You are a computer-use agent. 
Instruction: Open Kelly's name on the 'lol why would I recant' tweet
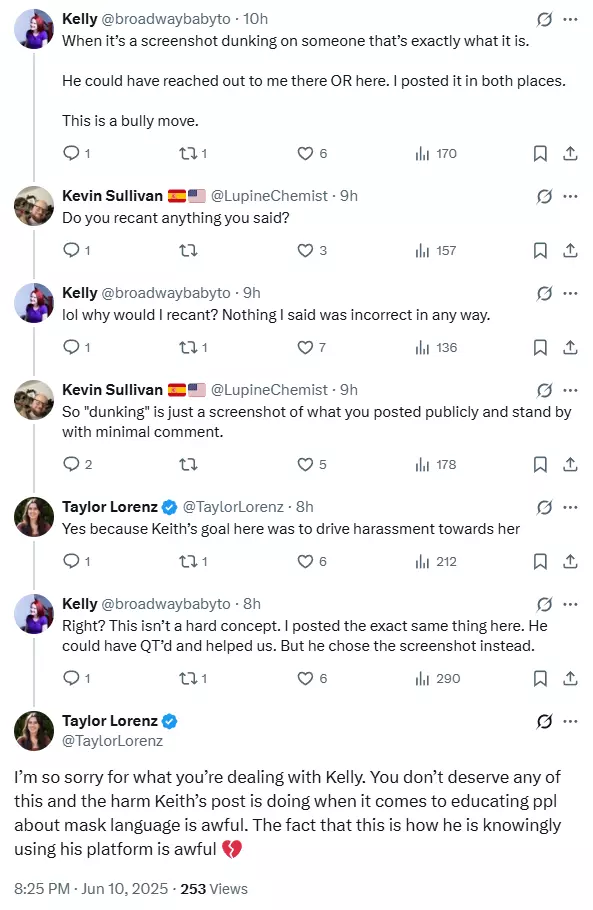79,293
